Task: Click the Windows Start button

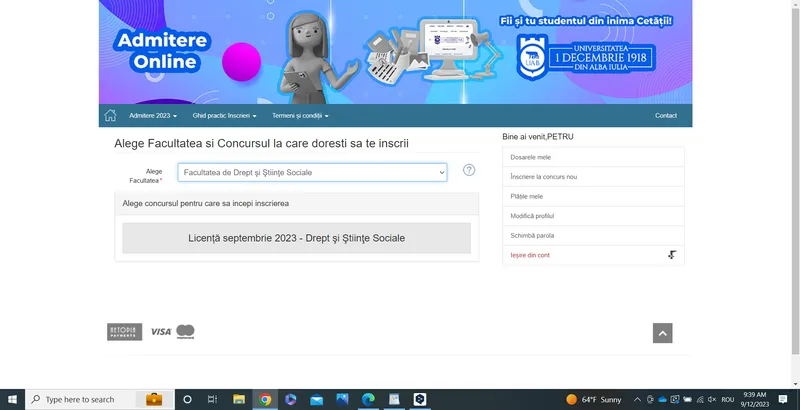Action: point(11,399)
